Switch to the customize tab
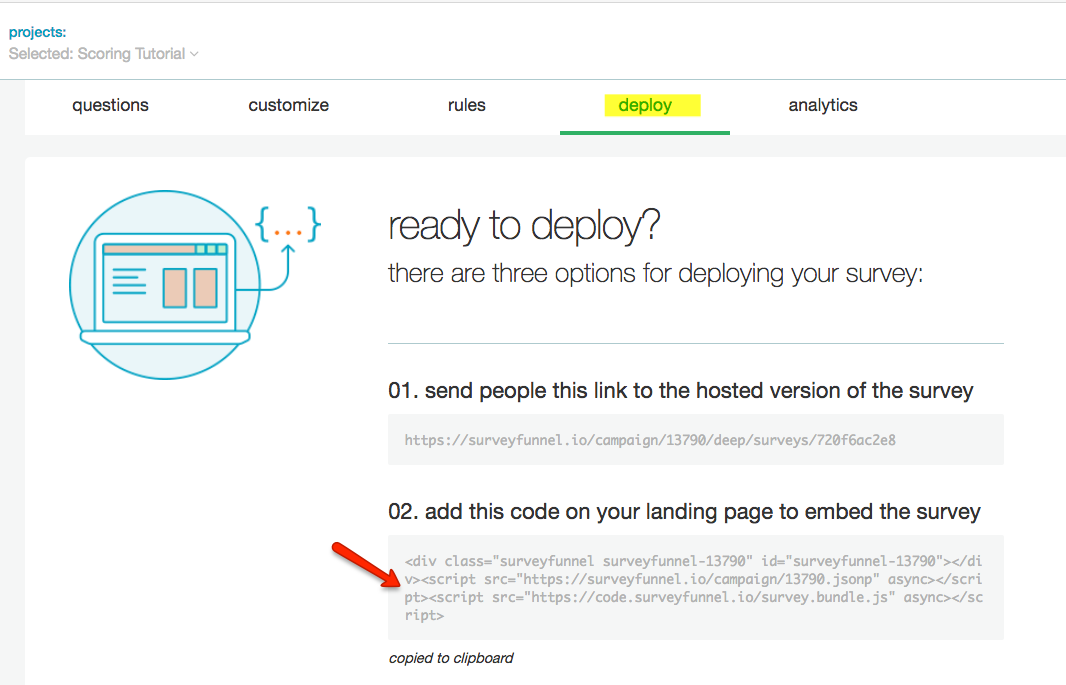Screen dimensions: 1066x685 click(288, 105)
